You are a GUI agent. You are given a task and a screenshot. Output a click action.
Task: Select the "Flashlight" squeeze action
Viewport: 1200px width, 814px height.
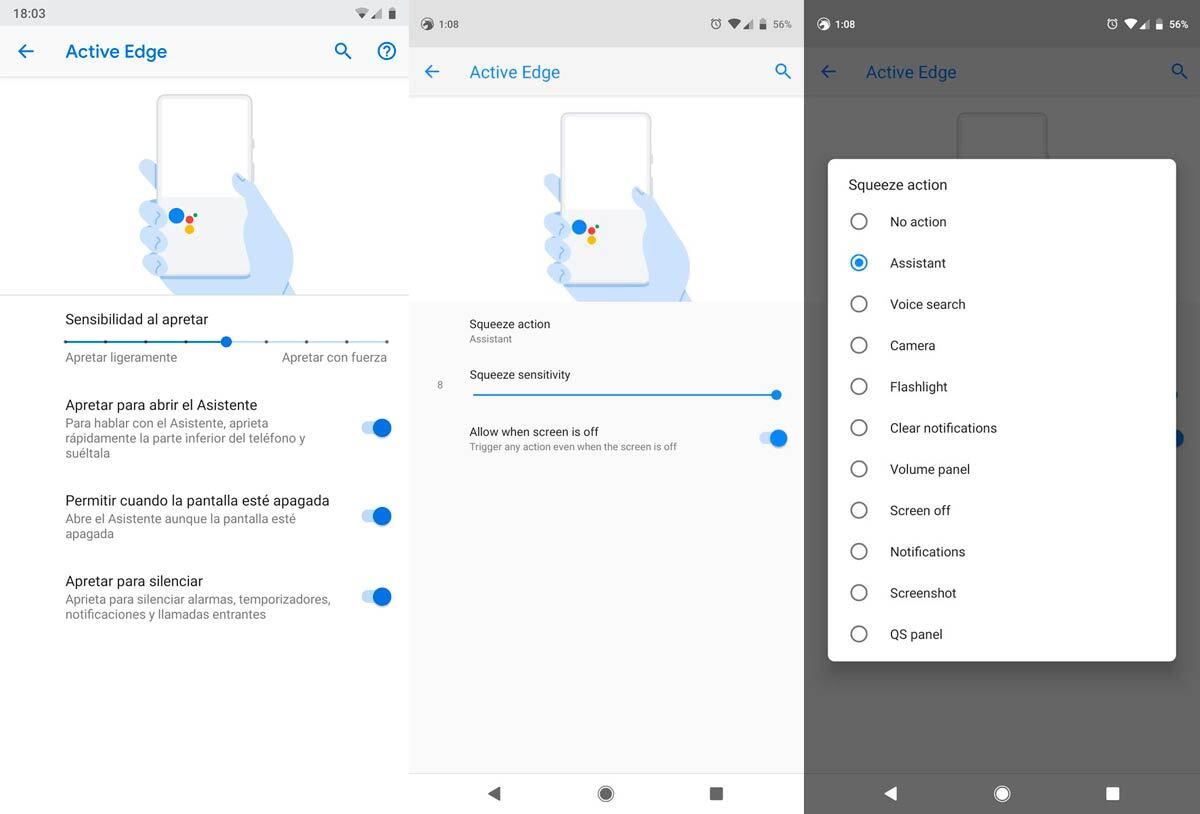pyautogui.click(x=918, y=387)
